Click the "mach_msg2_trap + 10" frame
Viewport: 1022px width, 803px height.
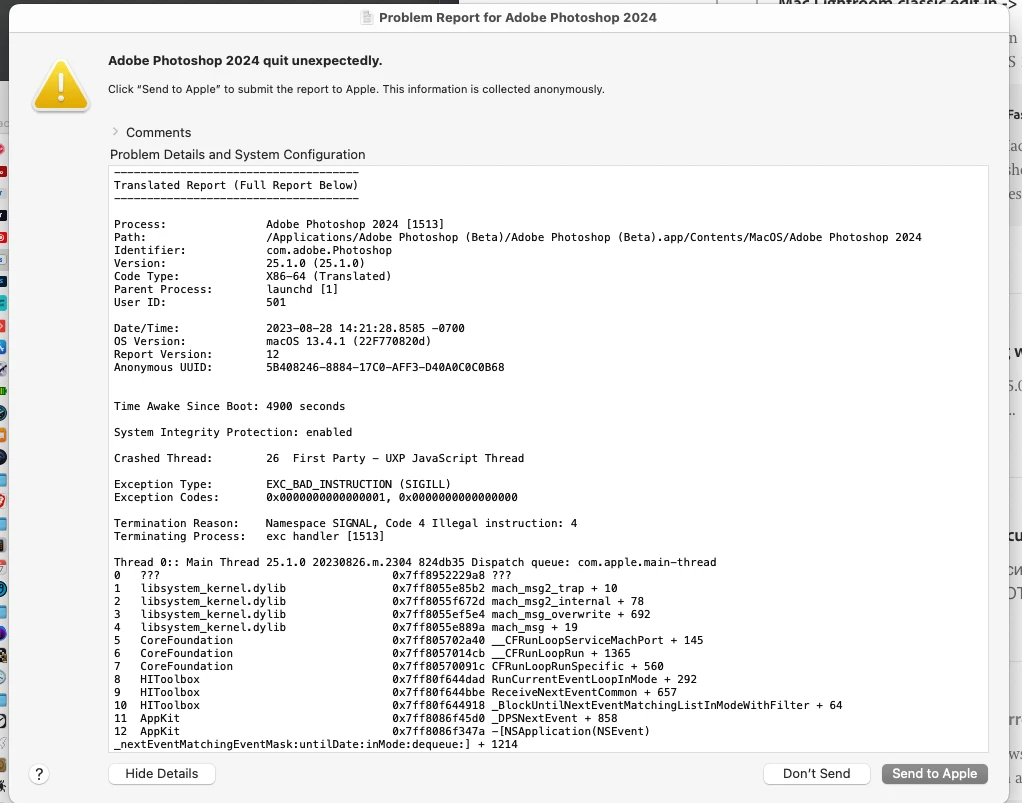(366, 589)
